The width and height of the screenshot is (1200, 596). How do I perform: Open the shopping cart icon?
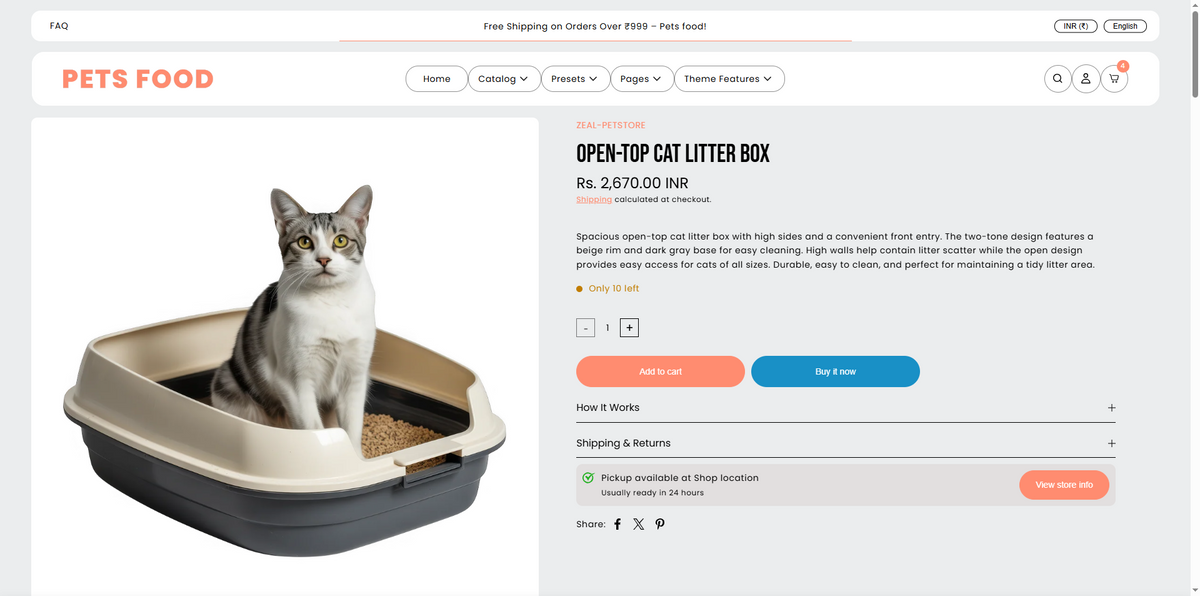coord(1114,79)
